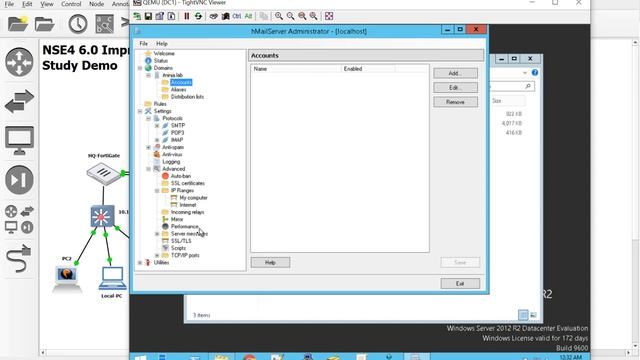
Task: Open hMailServer File menu
Action: coord(144,43)
